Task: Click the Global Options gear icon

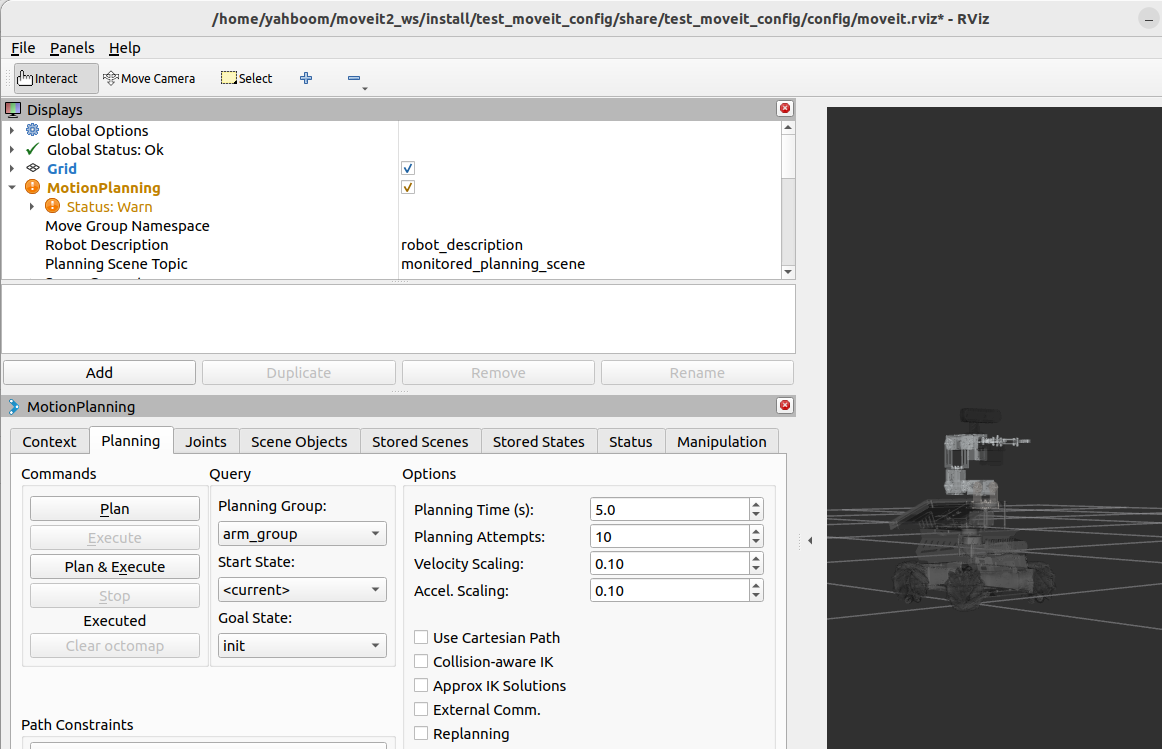Action: pos(33,130)
